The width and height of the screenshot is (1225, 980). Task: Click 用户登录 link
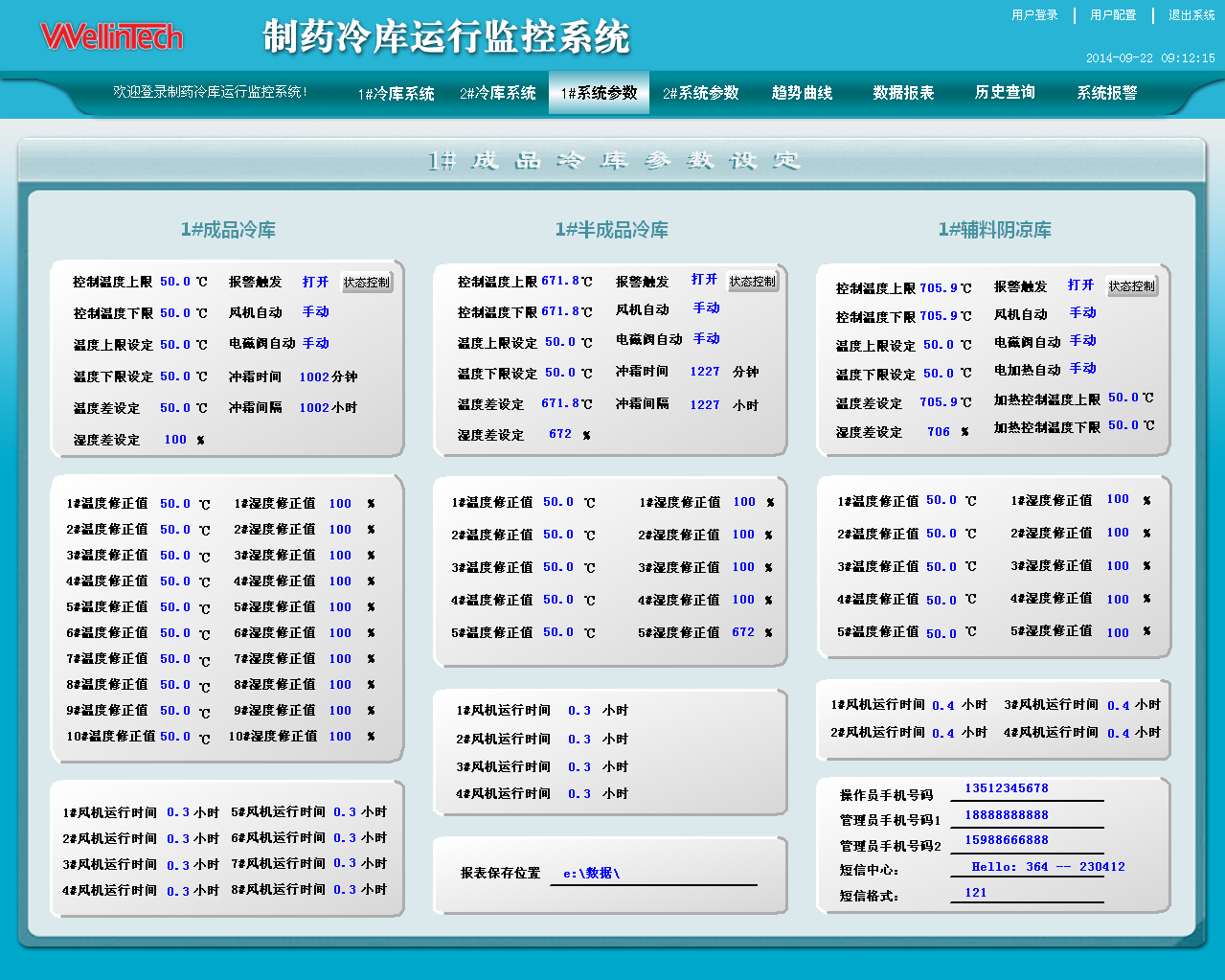tap(1035, 15)
